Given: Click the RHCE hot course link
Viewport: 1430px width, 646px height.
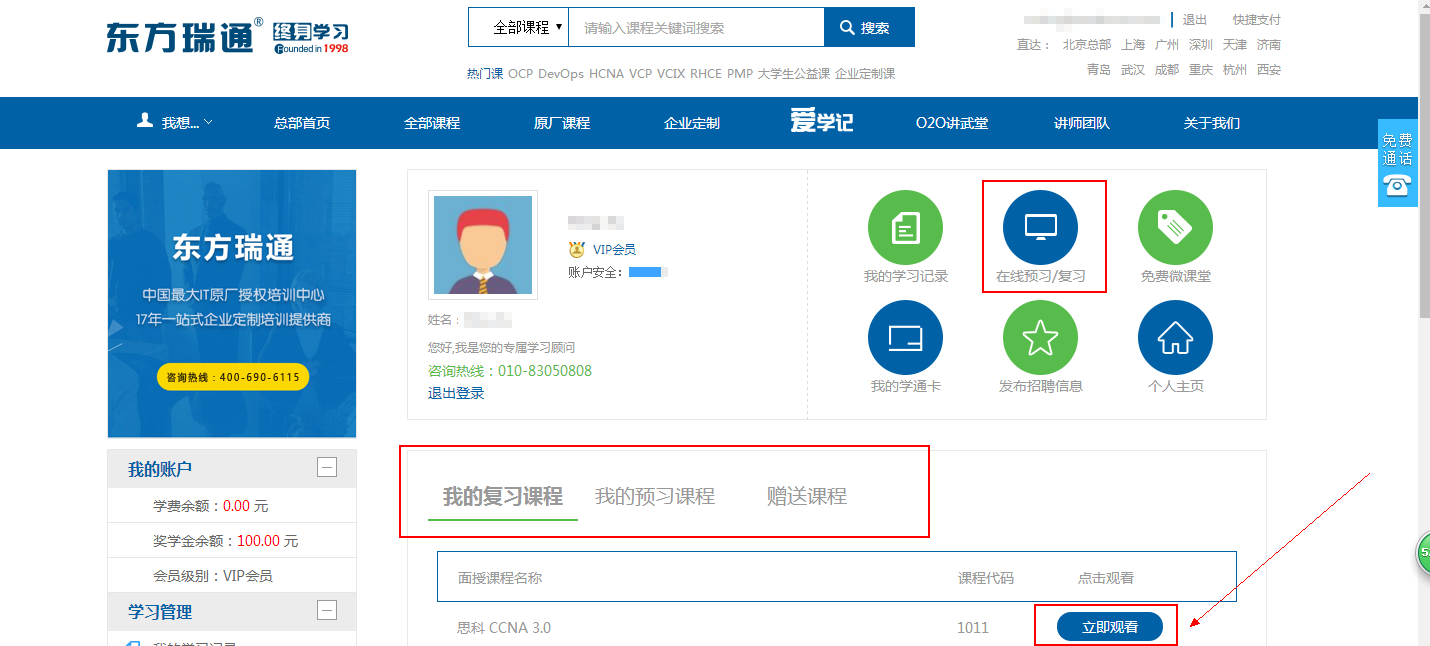Looking at the screenshot, I should click(706, 74).
